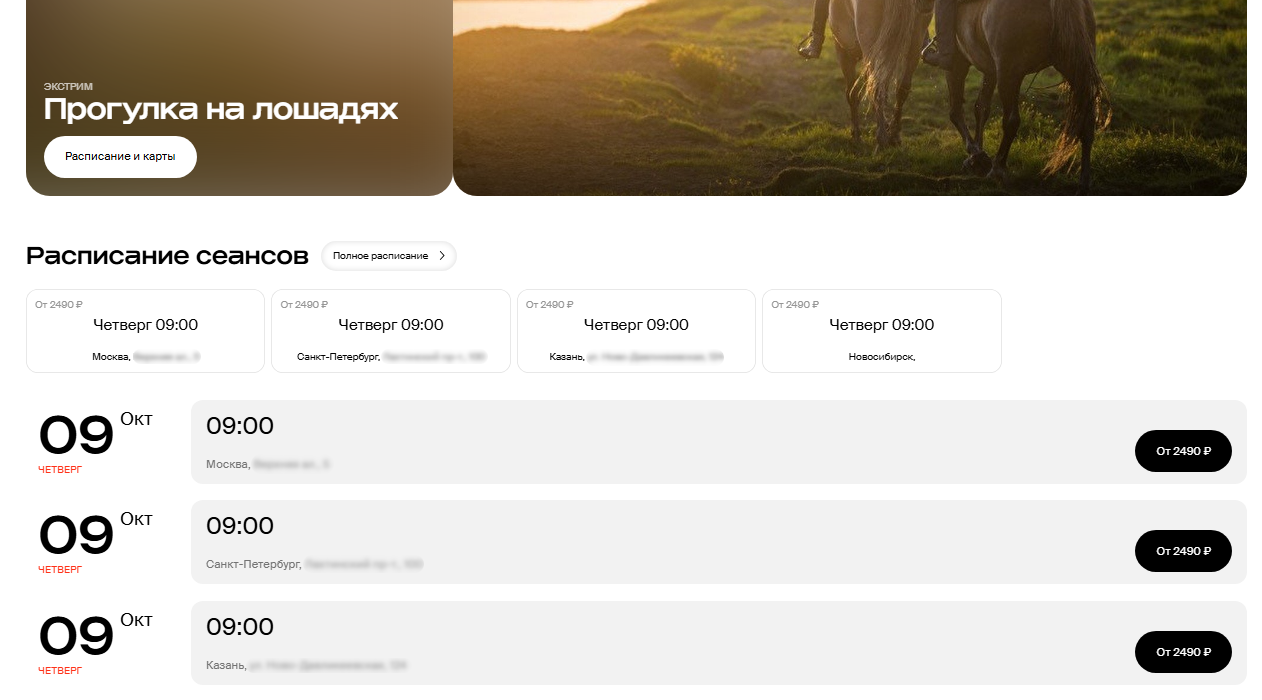This screenshot has height=700, width=1262.
Task: Click the Расписание сеансов heading
Action: pyautogui.click(x=167, y=256)
